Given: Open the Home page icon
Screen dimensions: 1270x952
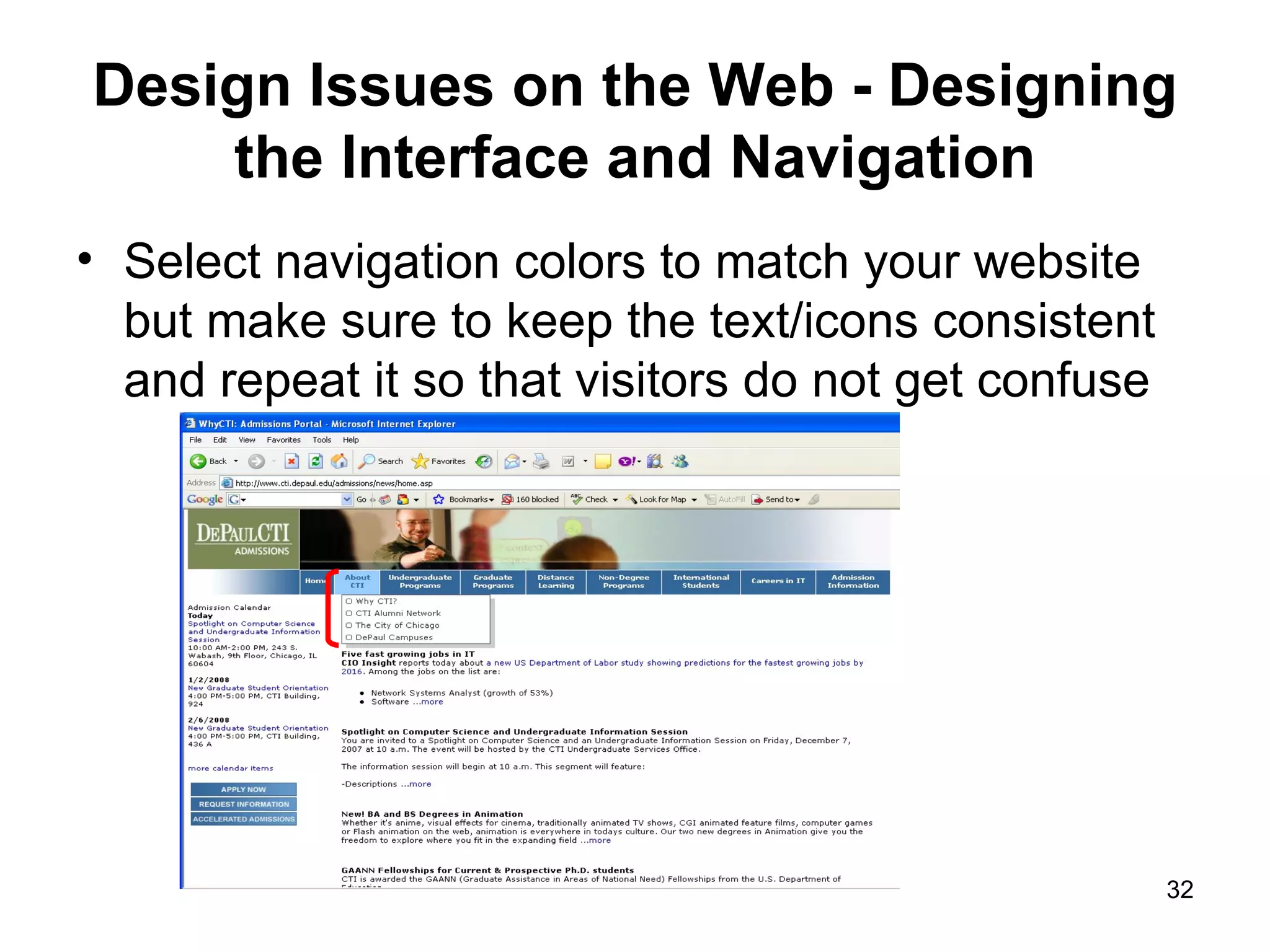Looking at the screenshot, I should point(339,461).
